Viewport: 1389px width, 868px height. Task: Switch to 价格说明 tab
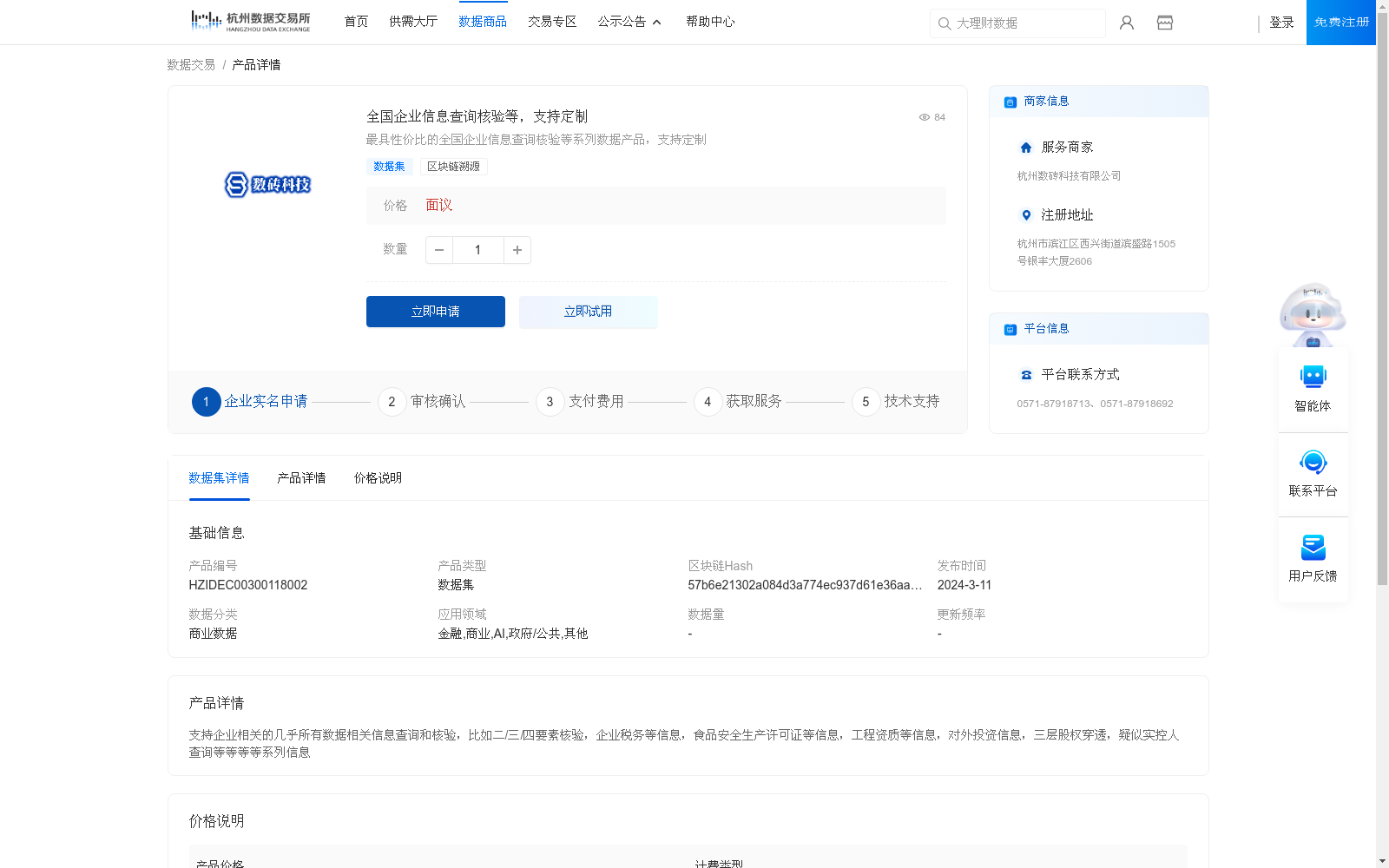coord(378,478)
